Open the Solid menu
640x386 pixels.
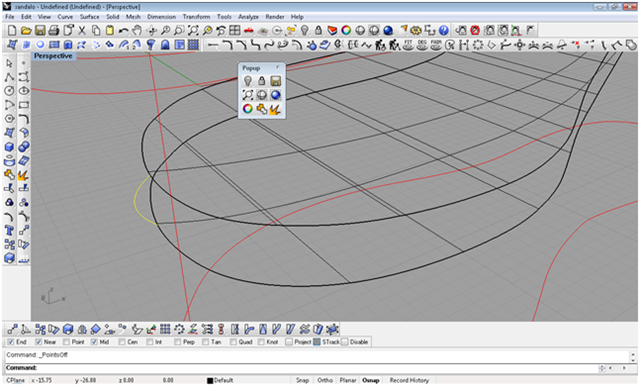tap(113, 17)
